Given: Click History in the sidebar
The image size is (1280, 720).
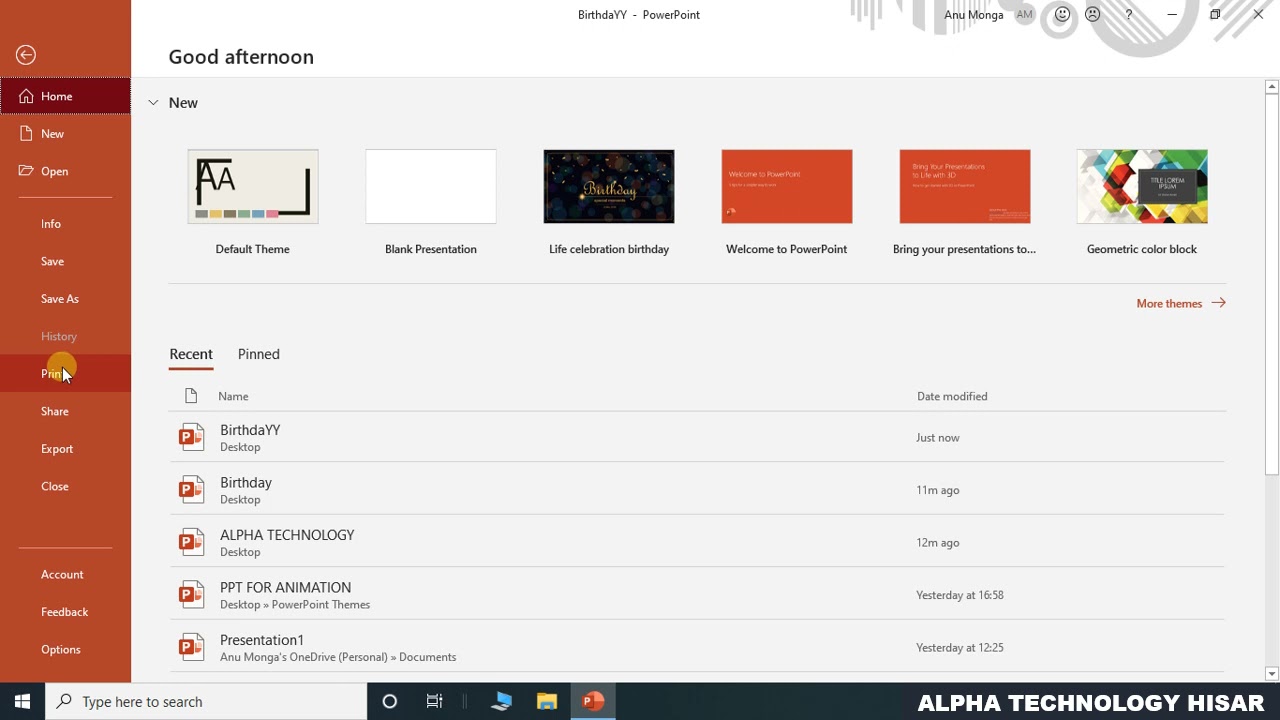Looking at the screenshot, I should [x=65, y=336].
